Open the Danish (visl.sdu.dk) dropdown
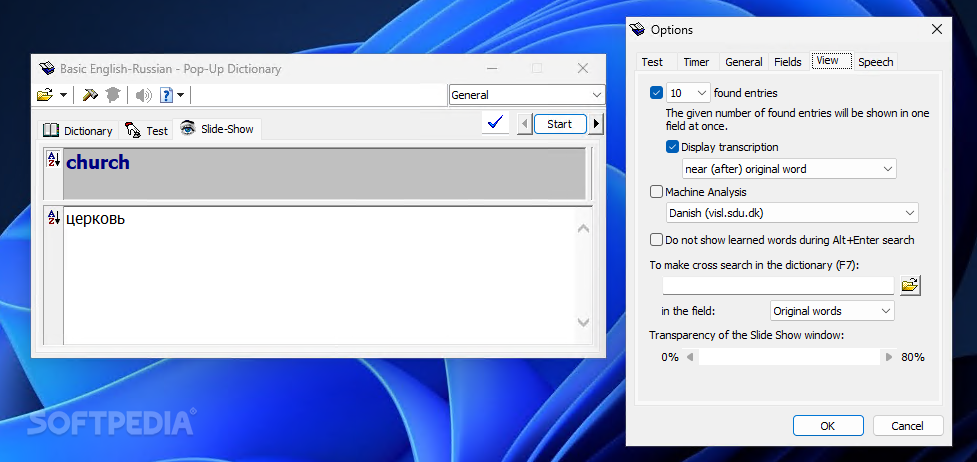The height and width of the screenshot is (462, 977). (x=792, y=213)
